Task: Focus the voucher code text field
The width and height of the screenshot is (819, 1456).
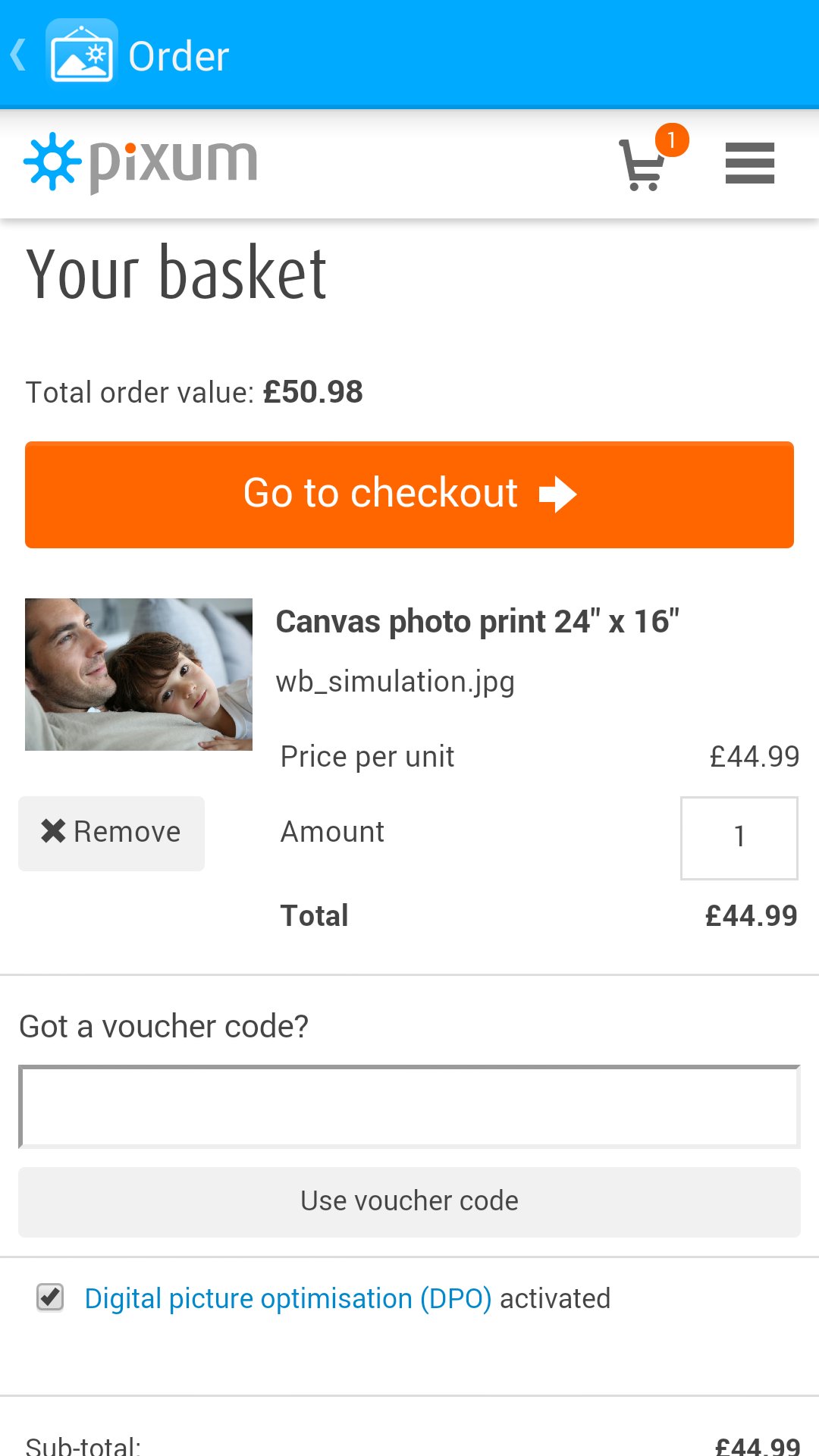Action: (409, 1107)
